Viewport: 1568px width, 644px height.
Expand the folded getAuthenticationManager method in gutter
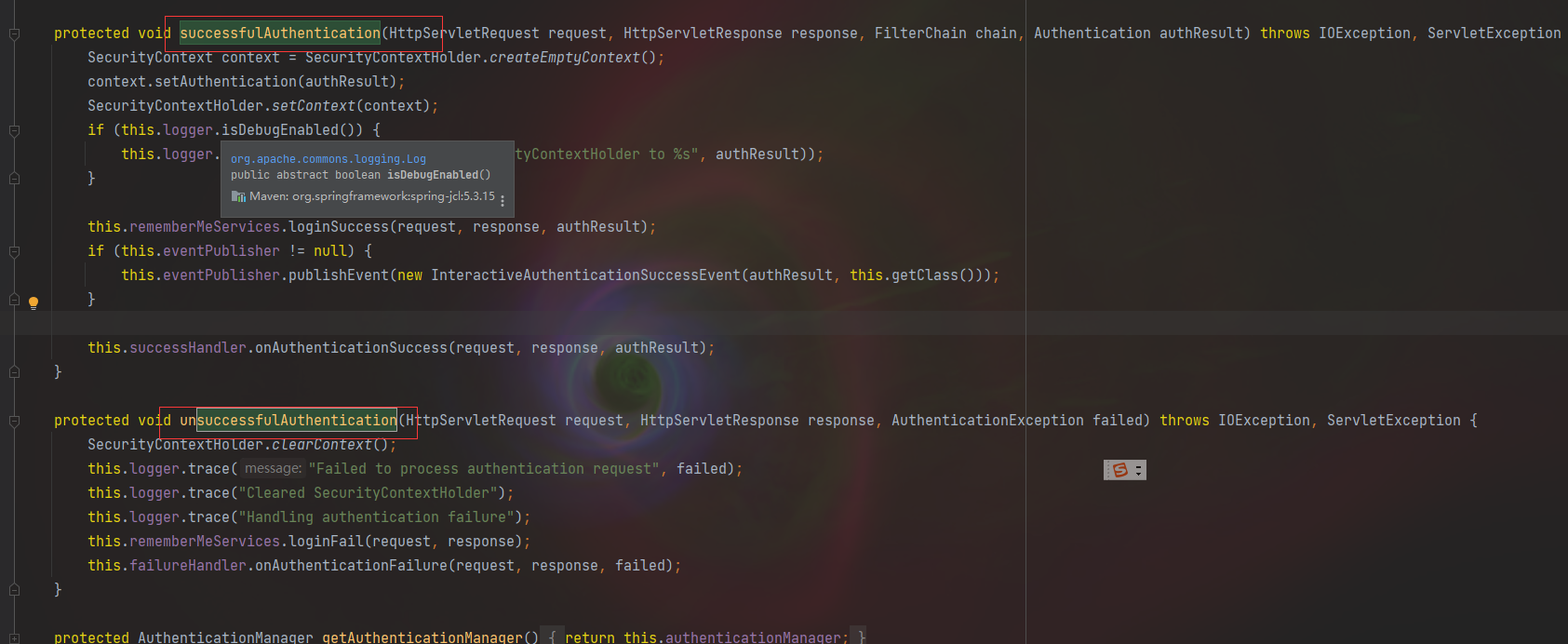[14, 637]
